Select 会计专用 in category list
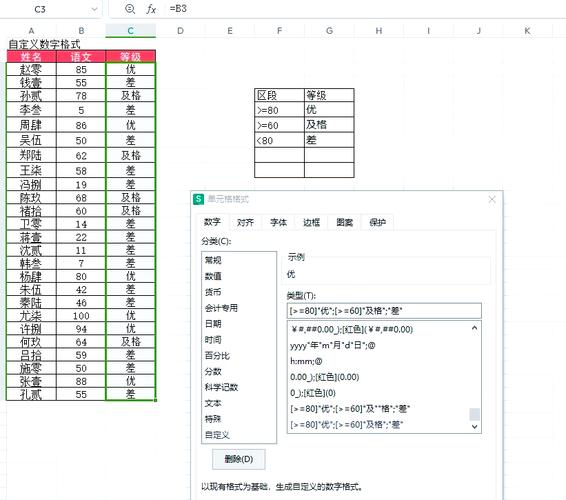 (x=239, y=308)
